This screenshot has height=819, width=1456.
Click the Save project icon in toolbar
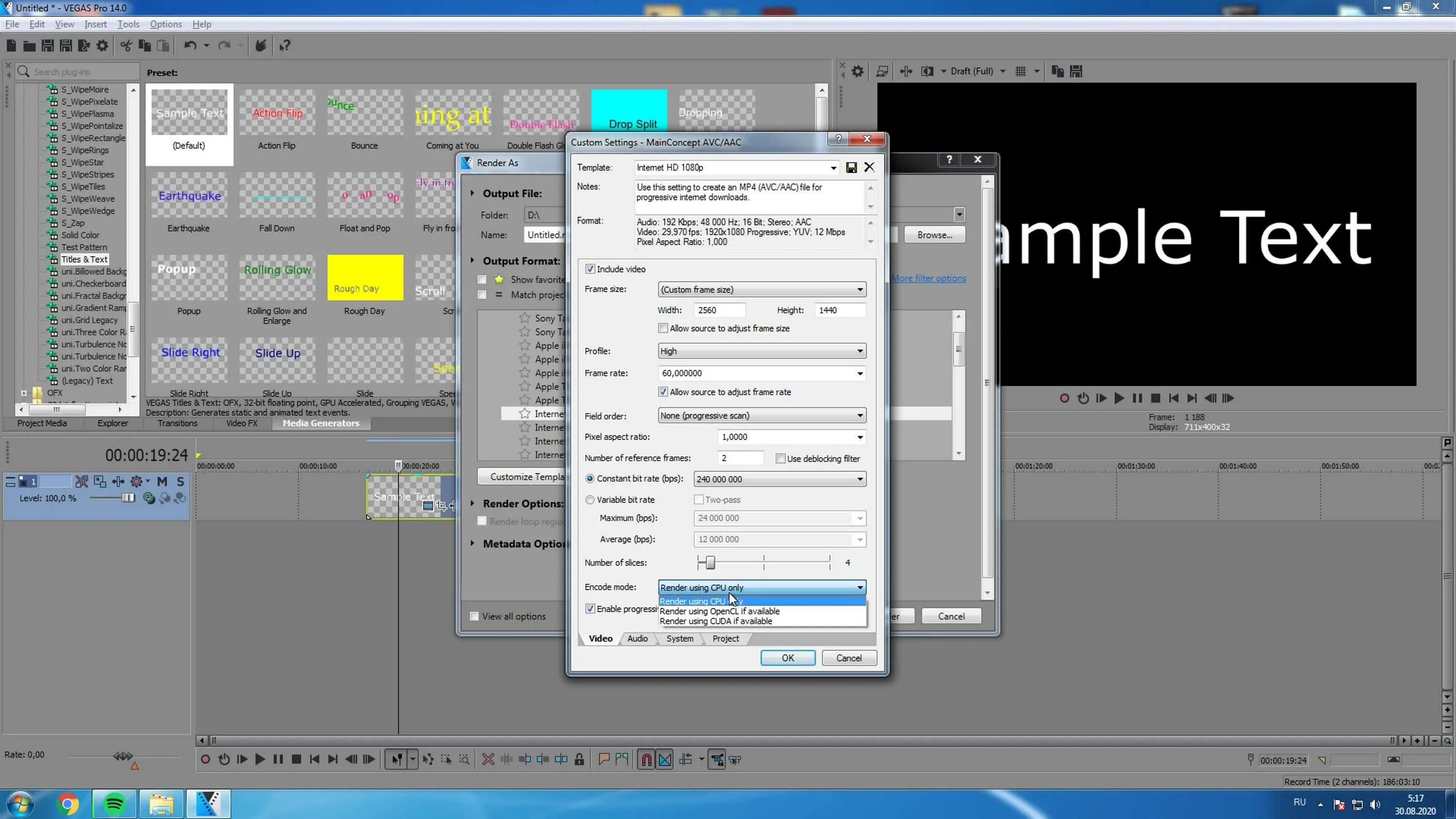pos(48,46)
